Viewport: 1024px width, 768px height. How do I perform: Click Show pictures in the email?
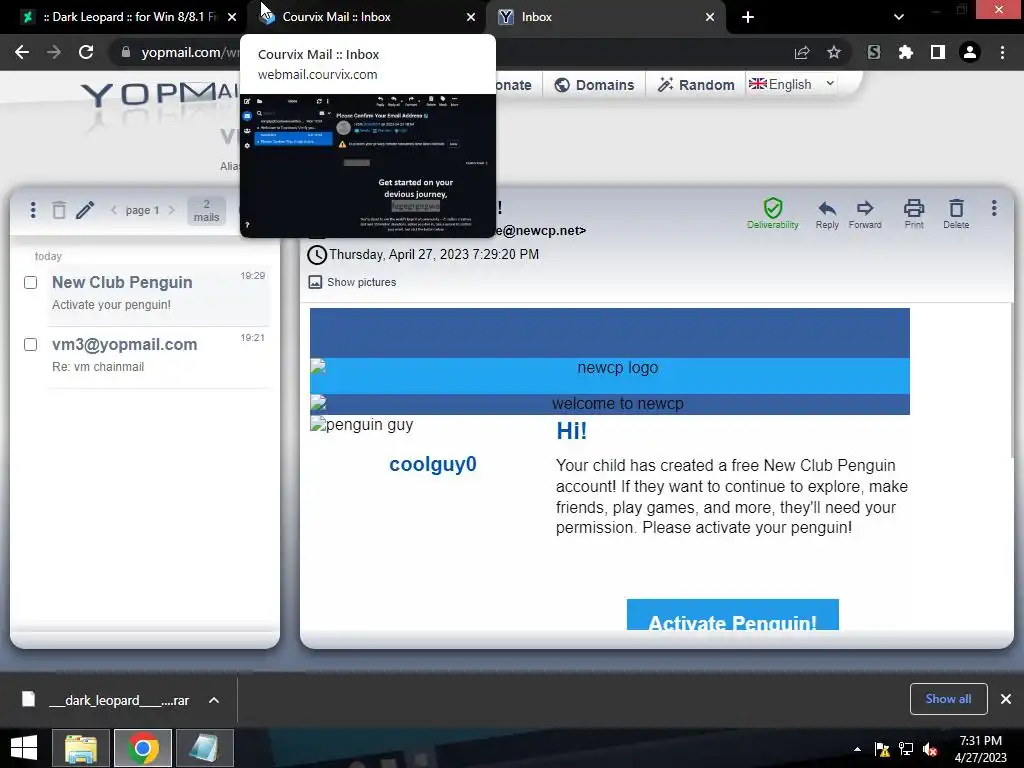[353, 282]
